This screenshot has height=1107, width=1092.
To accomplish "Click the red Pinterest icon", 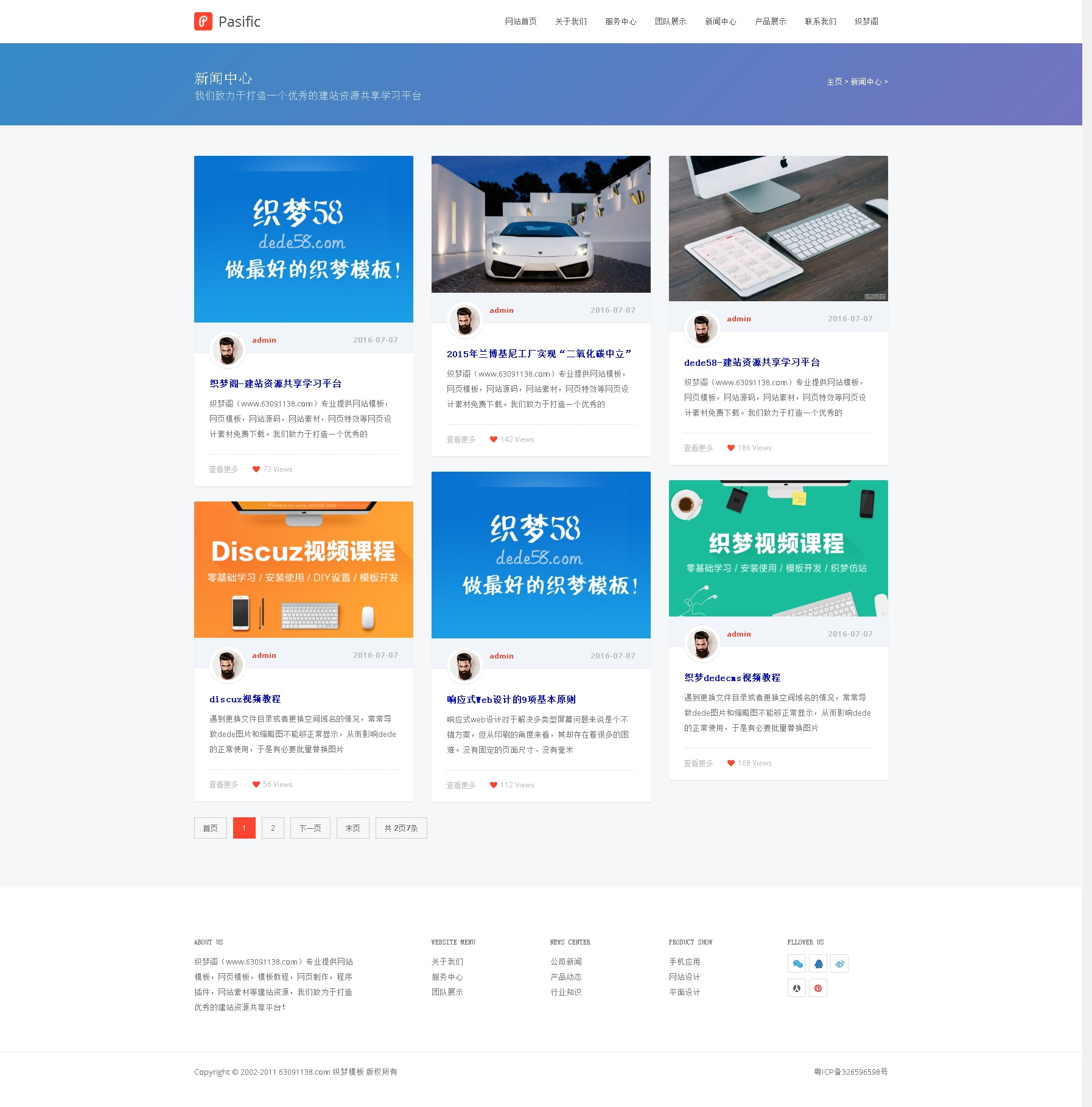I will coord(818,988).
